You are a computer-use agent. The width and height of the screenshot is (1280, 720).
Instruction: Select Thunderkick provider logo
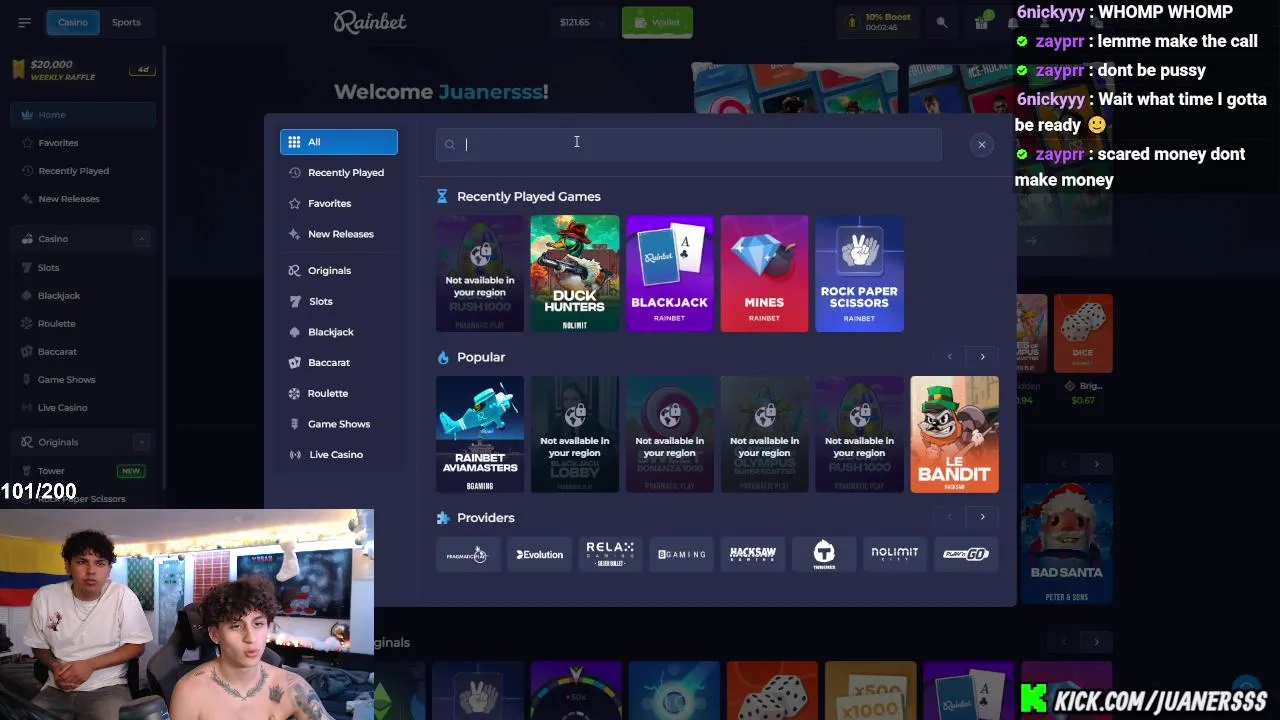pyautogui.click(x=824, y=554)
